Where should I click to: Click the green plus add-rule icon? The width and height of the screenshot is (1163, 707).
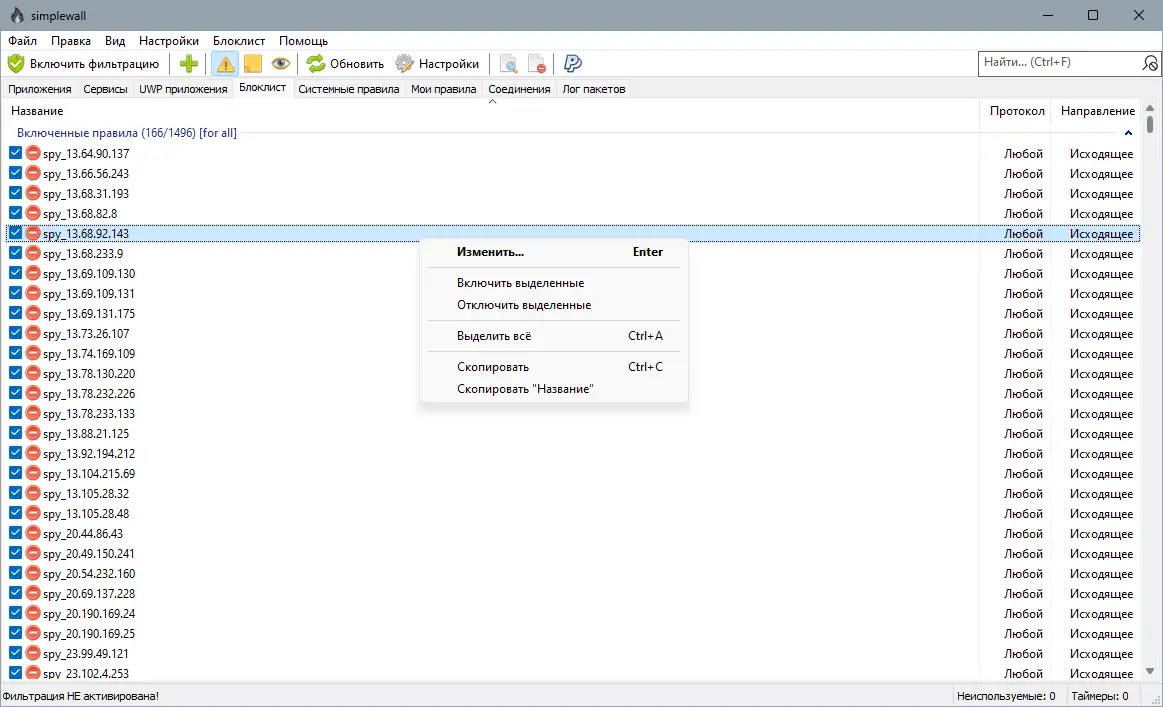(x=188, y=64)
